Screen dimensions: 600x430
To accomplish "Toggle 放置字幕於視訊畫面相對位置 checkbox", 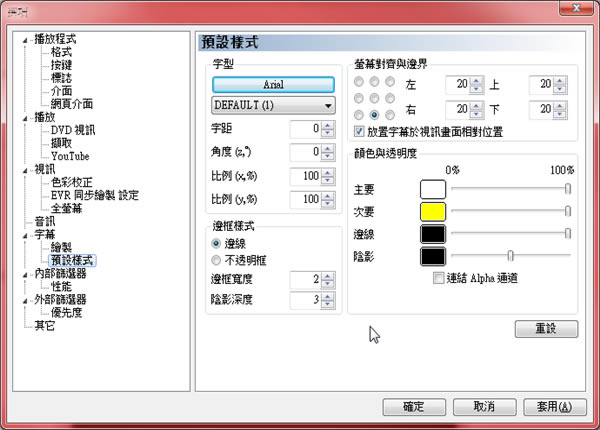I will (360, 131).
